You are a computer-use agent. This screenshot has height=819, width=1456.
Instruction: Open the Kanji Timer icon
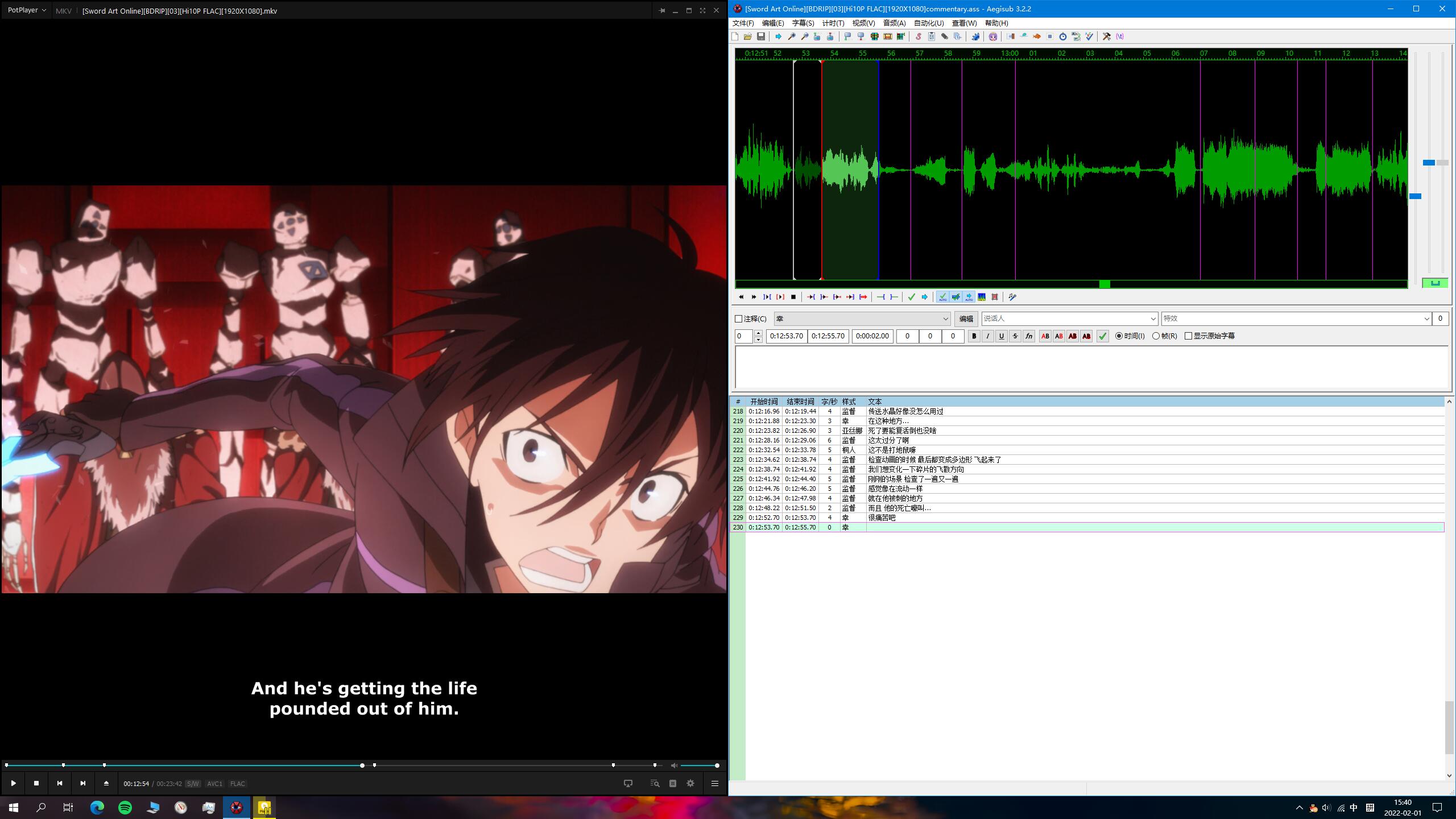[x=1076, y=36]
